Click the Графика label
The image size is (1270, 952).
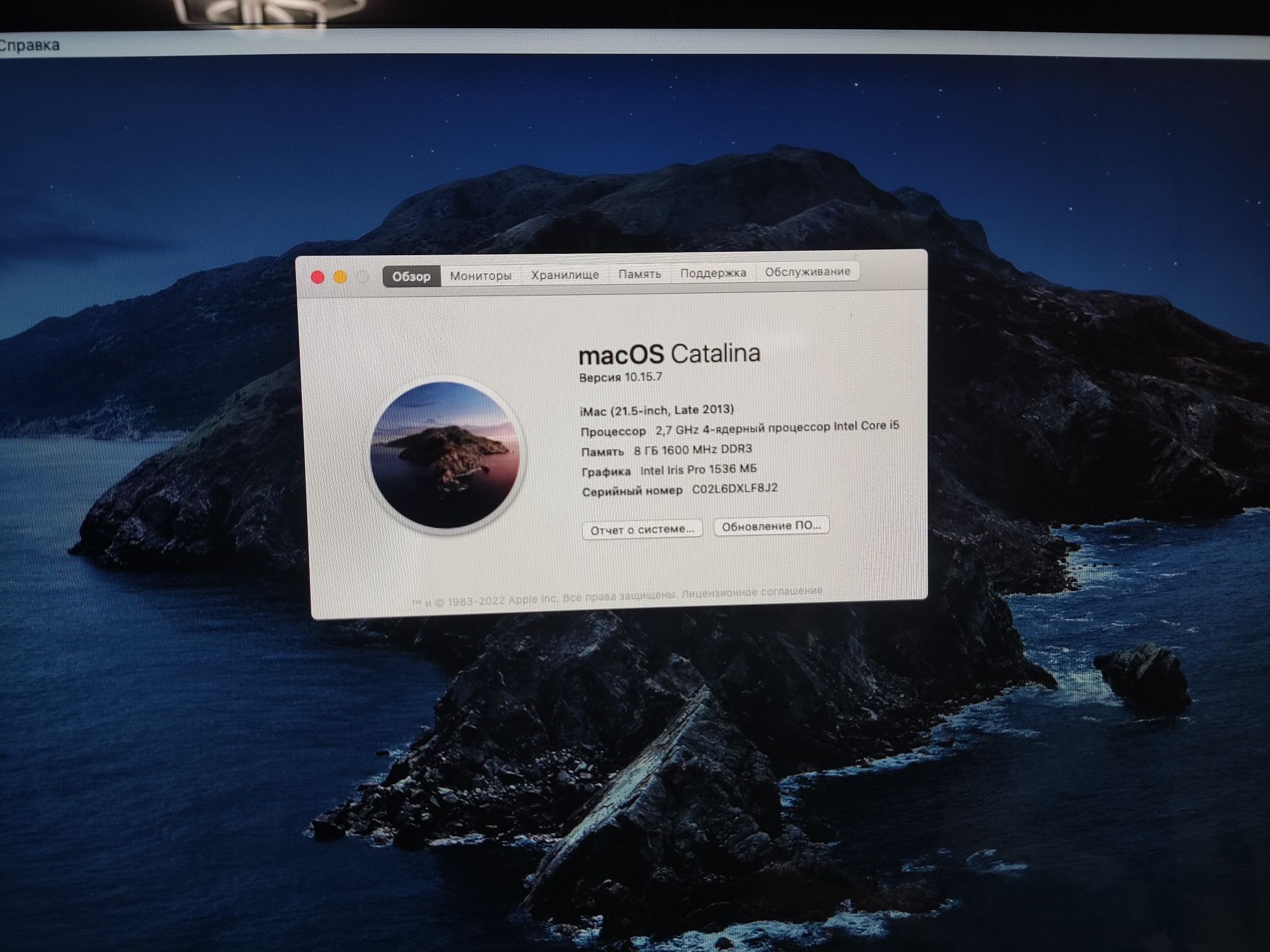point(606,472)
